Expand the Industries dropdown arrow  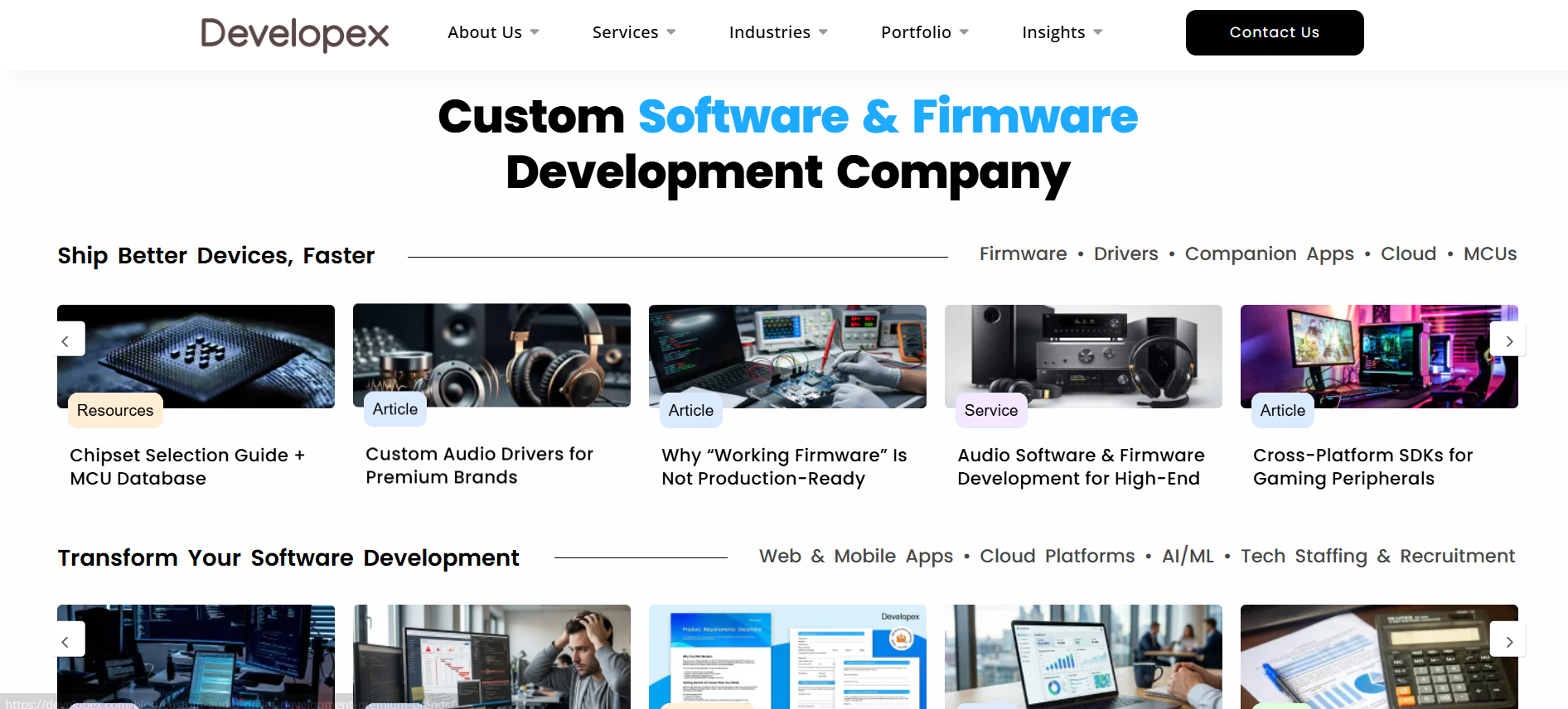(x=823, y=32)
